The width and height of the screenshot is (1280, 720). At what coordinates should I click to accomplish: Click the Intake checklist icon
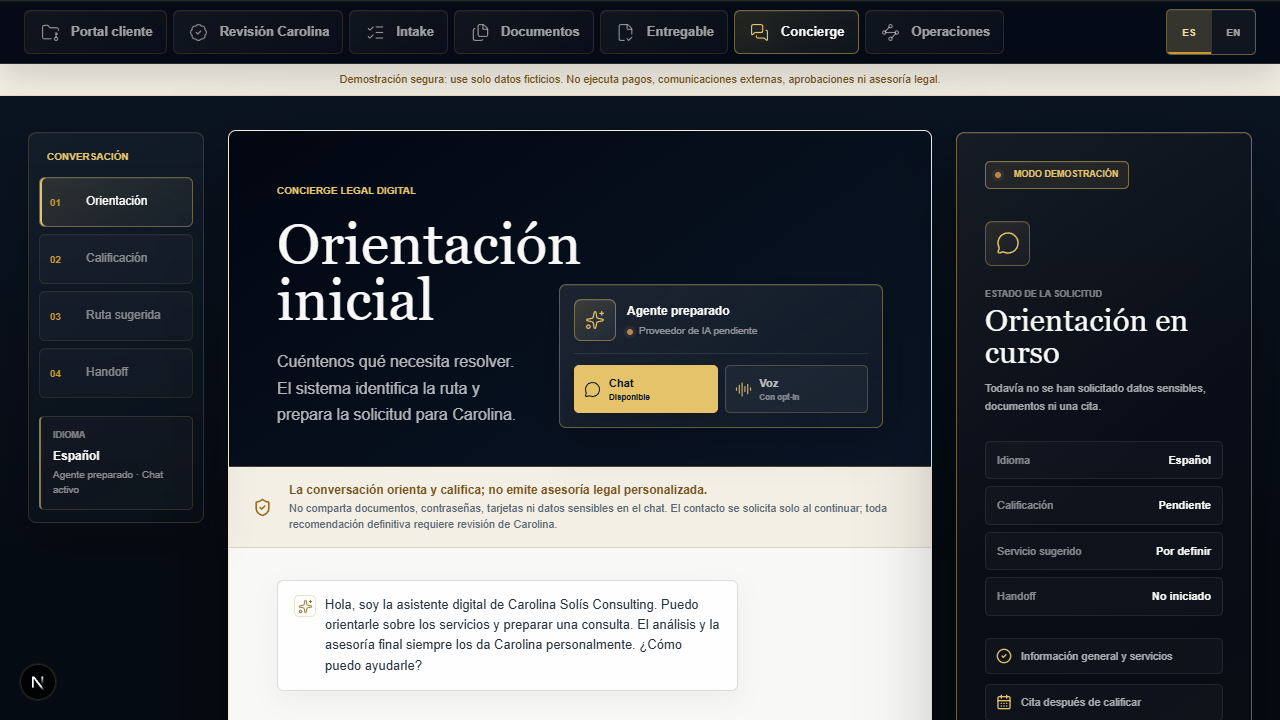[375, 32]
